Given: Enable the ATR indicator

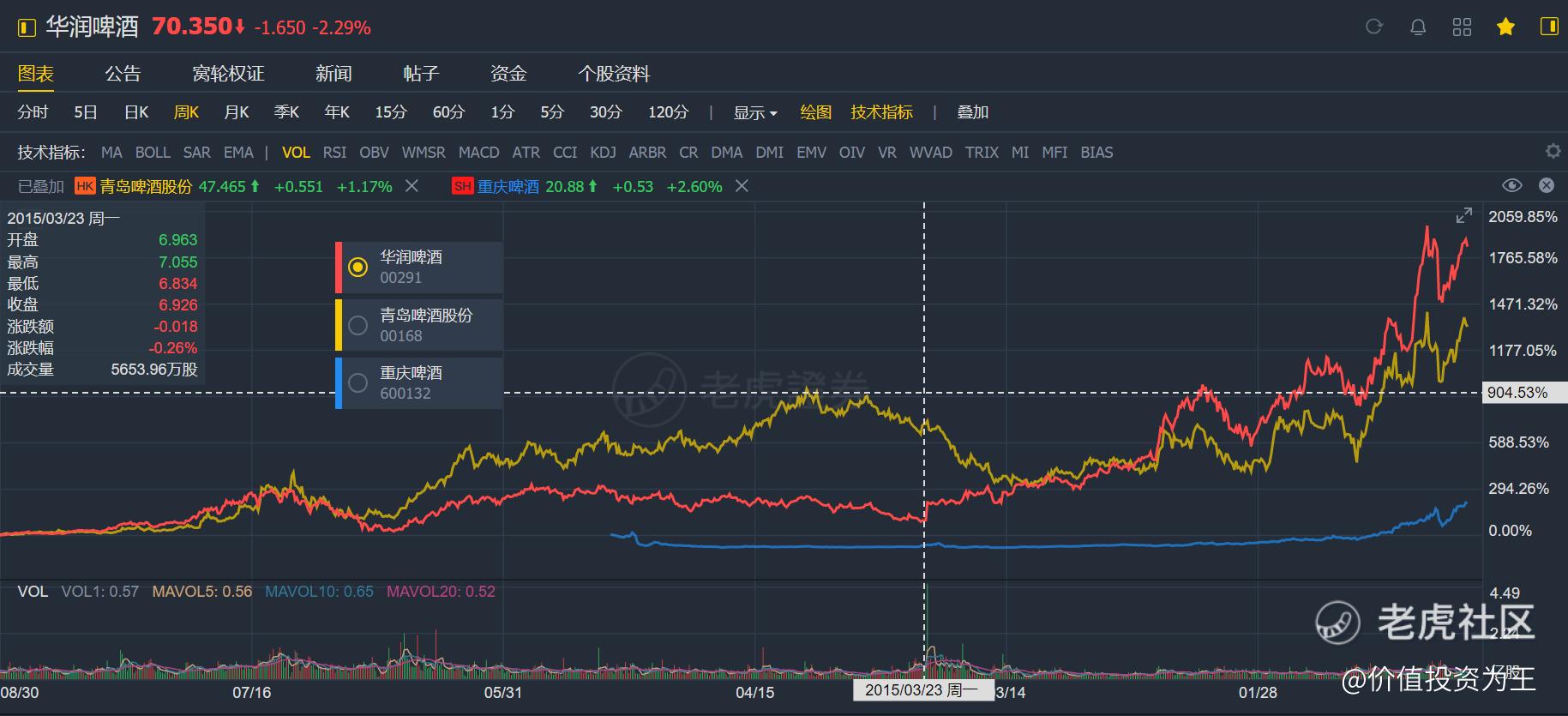Looking at the screenshot, I should (x=526, y=152).
